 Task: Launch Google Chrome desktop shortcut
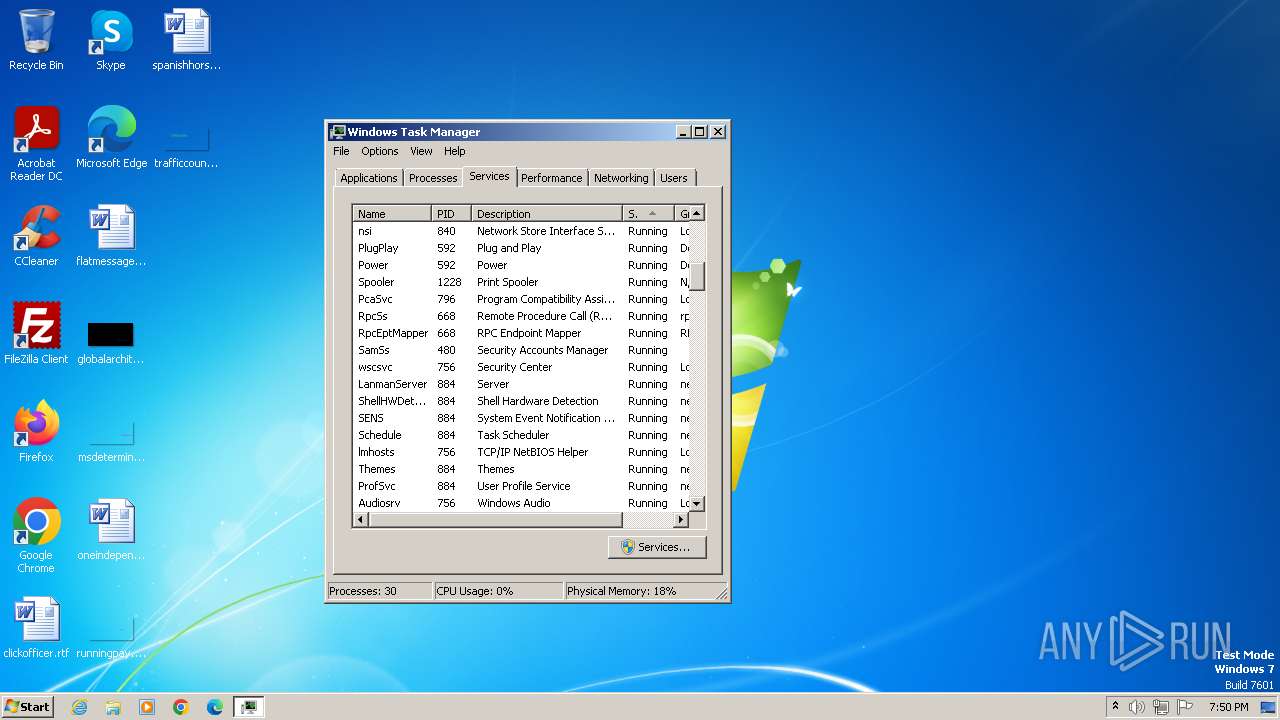coord(36,536)
